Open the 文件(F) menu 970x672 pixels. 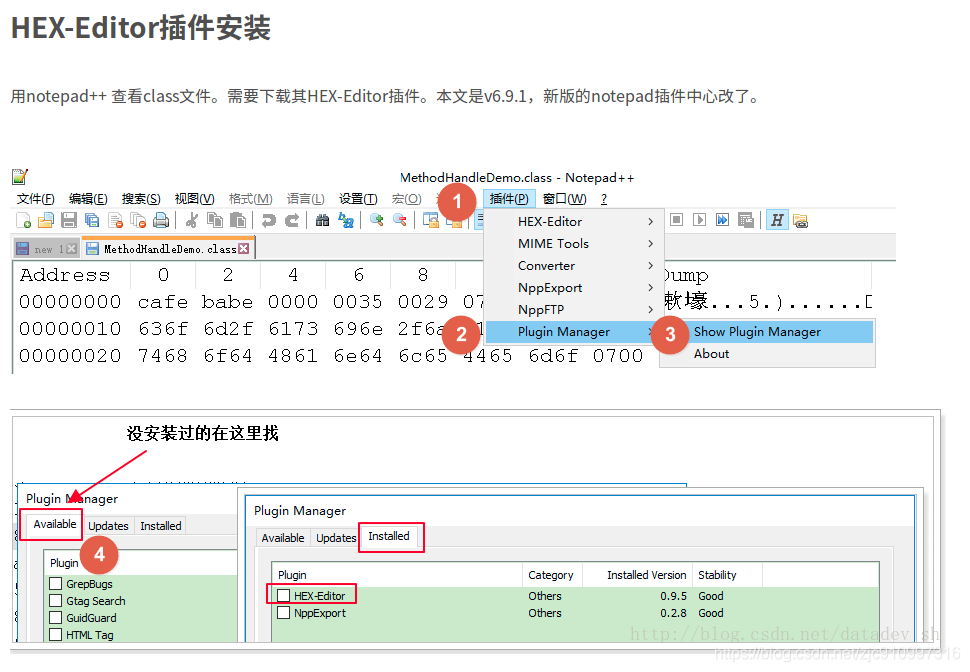click(x=36, y=199)
